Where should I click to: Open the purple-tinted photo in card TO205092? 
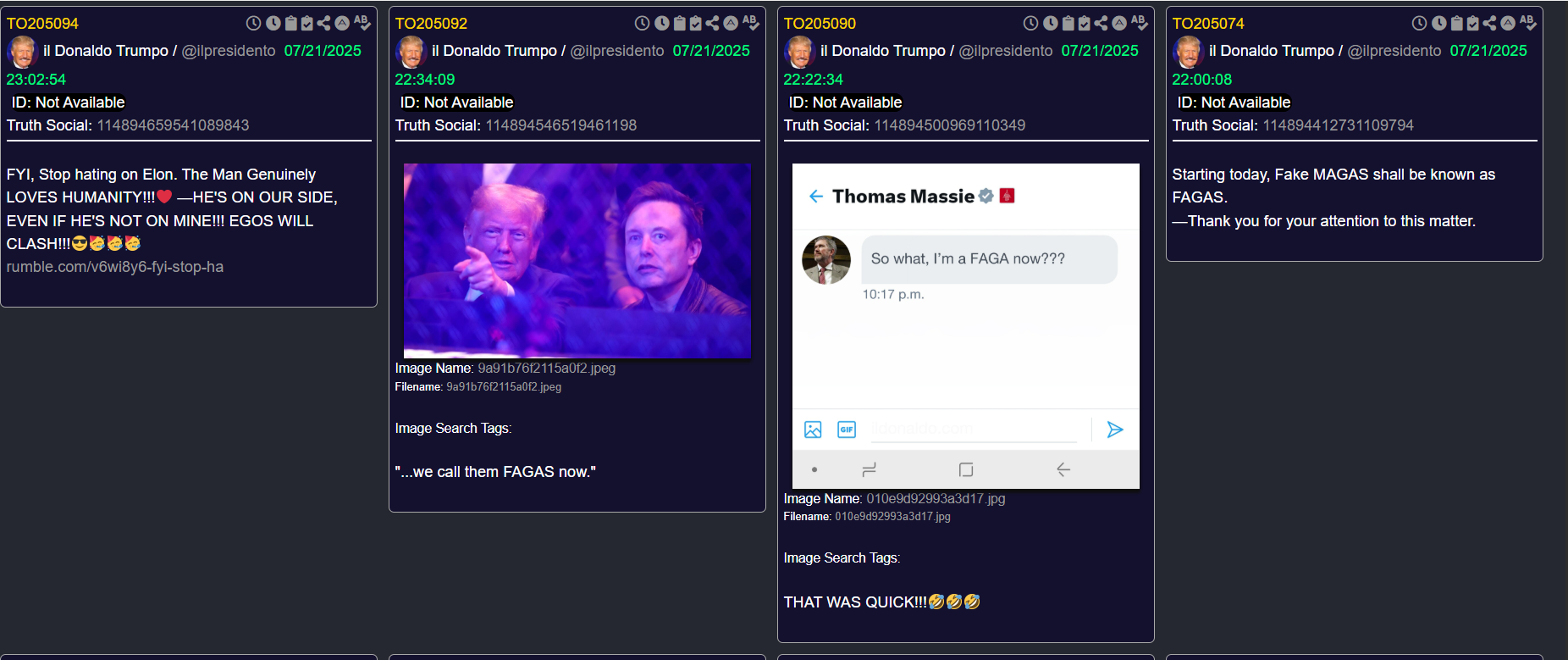tap(577, 261)
